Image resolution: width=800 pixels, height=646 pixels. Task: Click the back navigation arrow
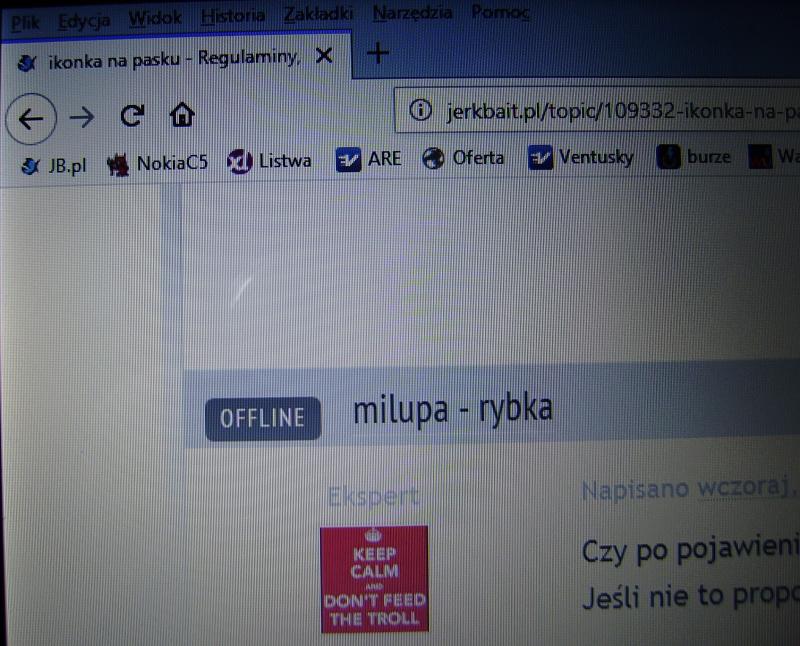tap(31, 118)
